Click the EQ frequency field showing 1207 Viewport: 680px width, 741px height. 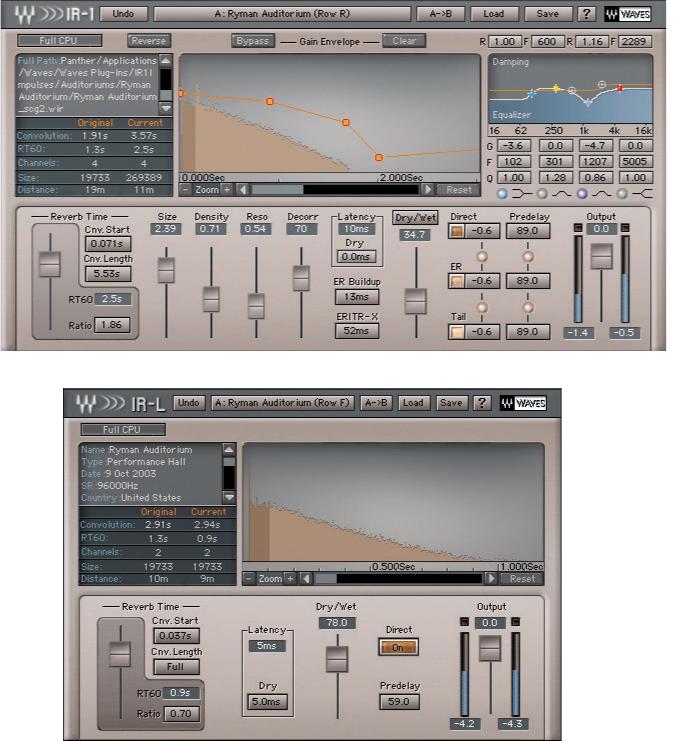pos(595,162)
